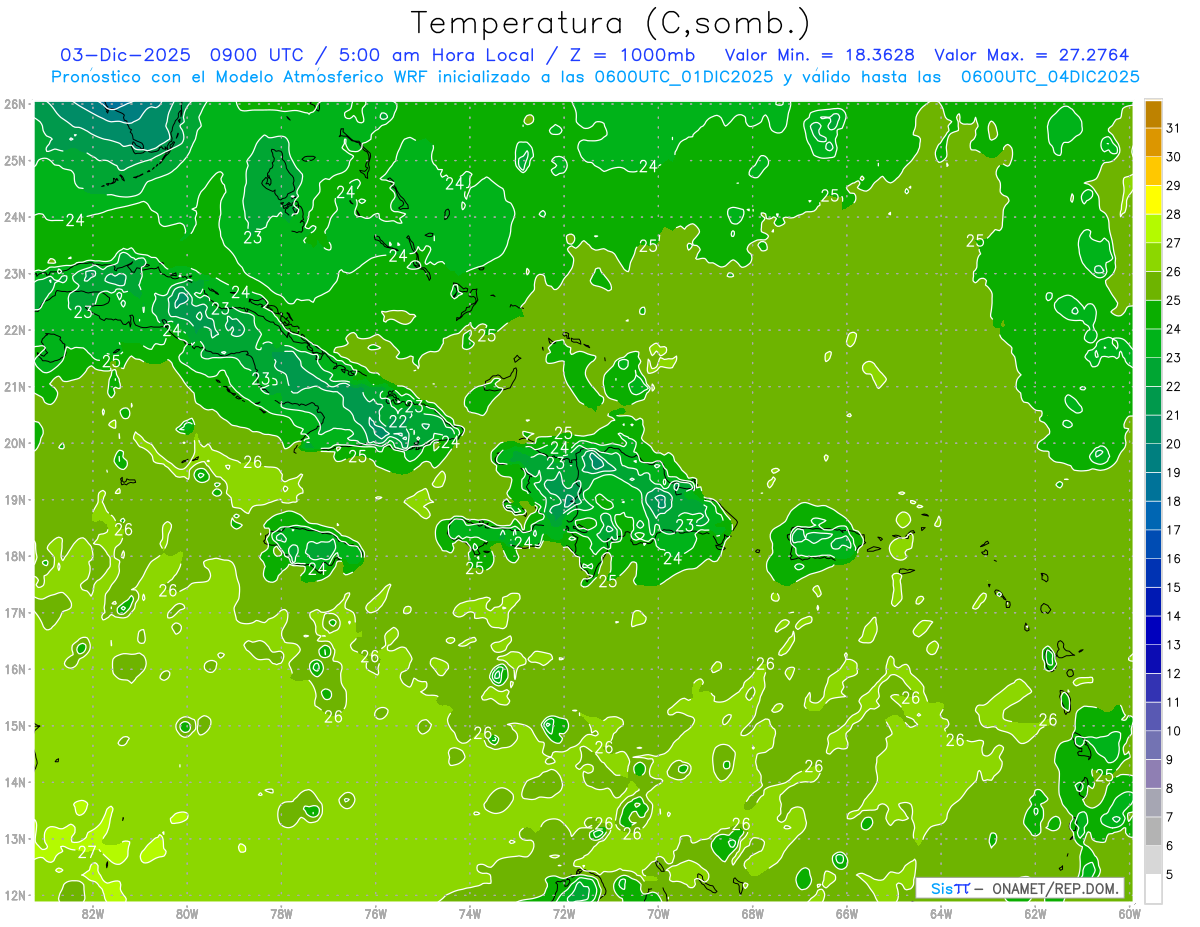The width and height of the screenshot is (1200, 927).
Task: Click the latitude axis label "18N"
Action: [14, 556]
